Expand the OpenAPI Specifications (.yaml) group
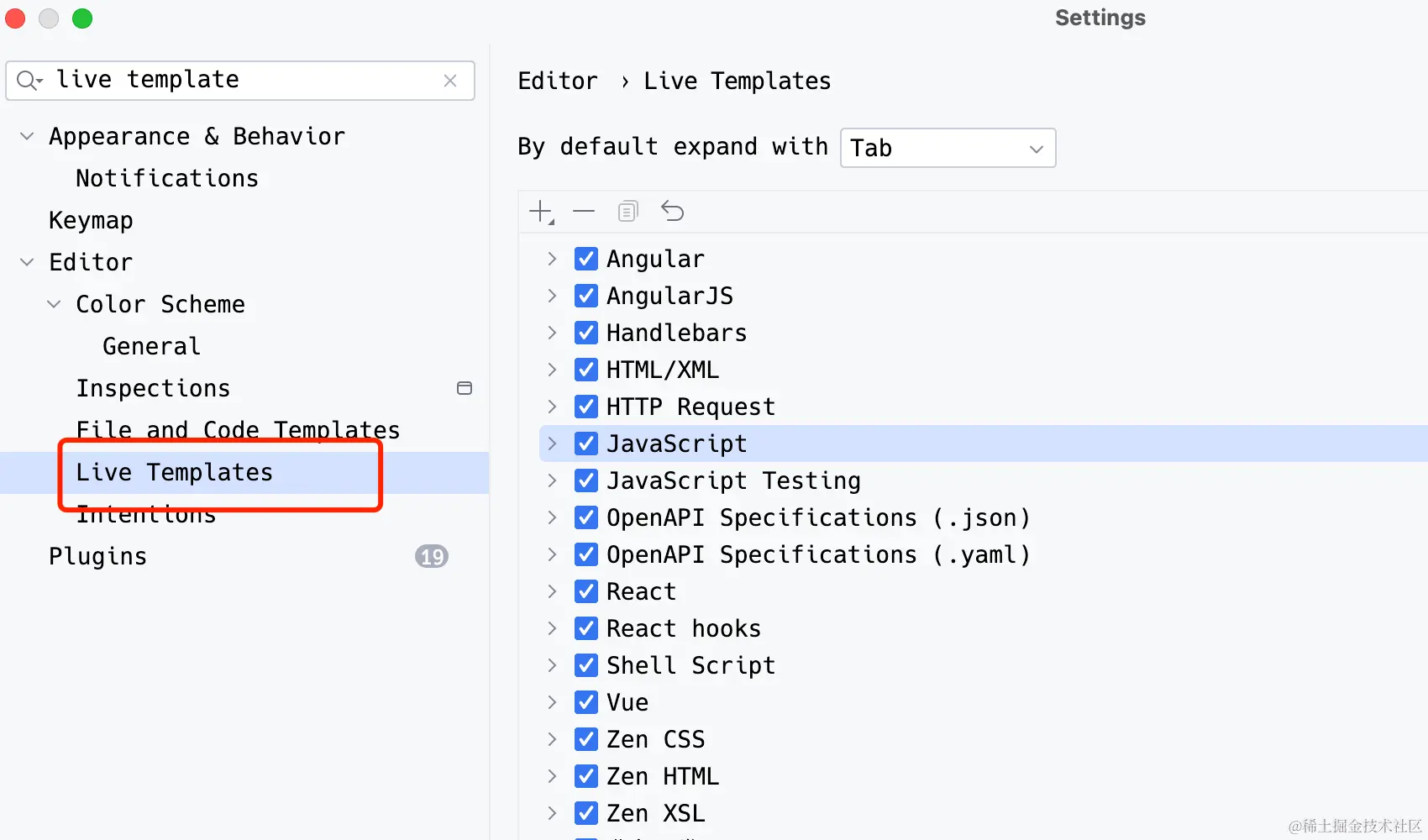Screen dimensions: 1428x840 point(552,554)
